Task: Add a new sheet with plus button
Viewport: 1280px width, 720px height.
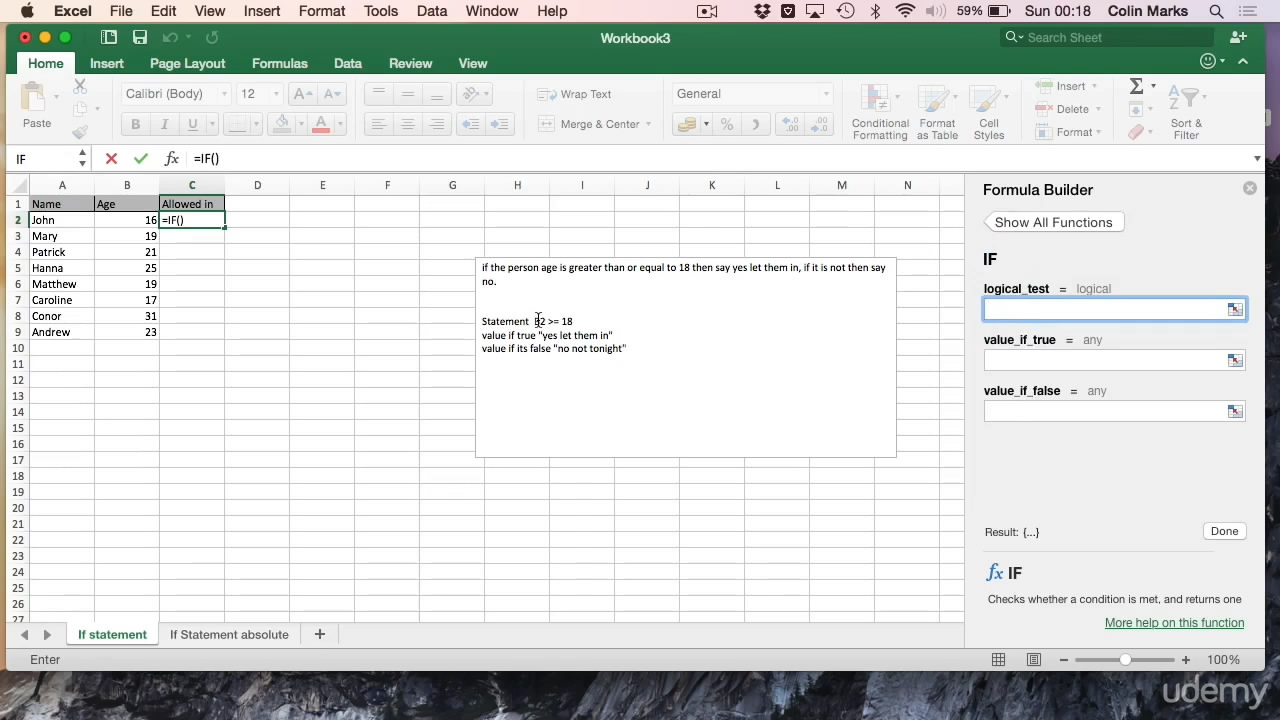Action: click(x=320, y=634)
